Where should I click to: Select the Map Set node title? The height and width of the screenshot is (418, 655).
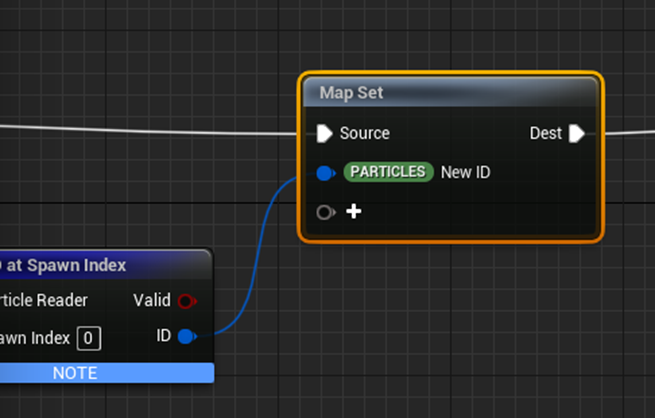click(351, 93)
